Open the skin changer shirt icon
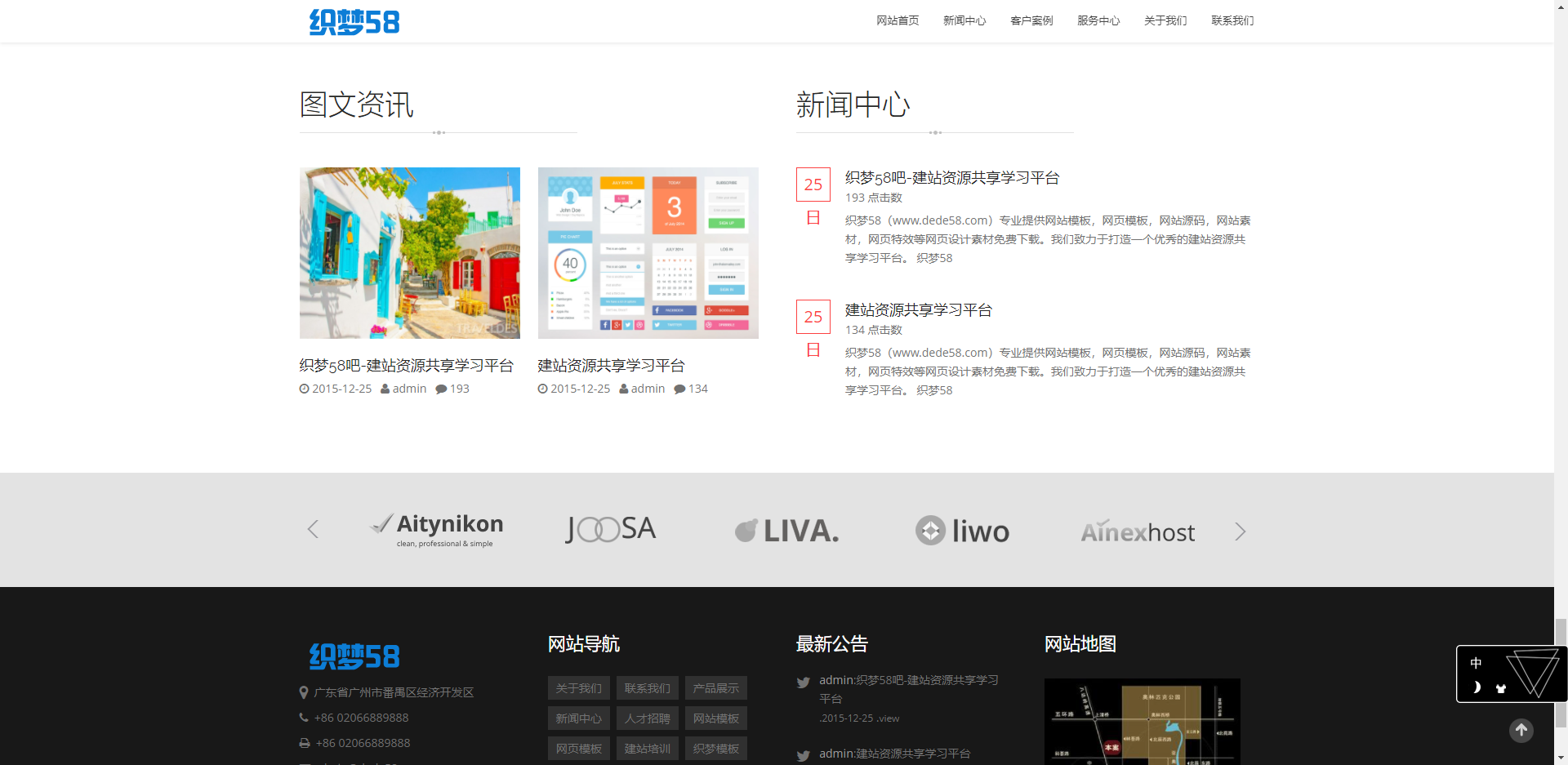The width and height of the screenshot is (1568, 765). (x=1501, y=688)
